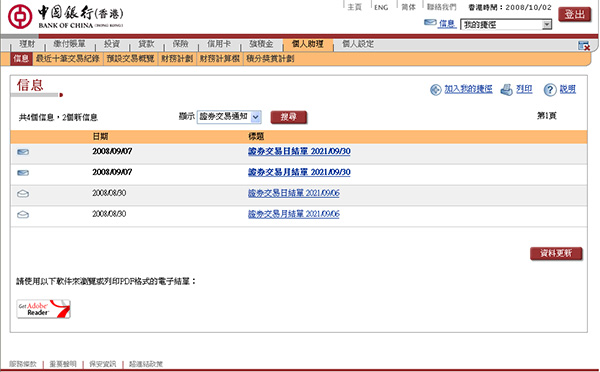Click the 保安資訊 footer link
Screen dimensions: 600x372
tap(103, 364)
